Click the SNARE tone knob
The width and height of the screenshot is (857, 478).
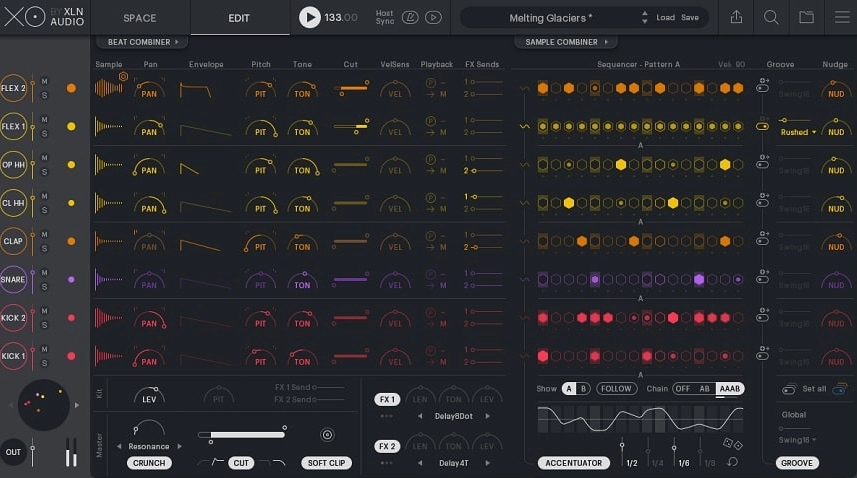(302, 281)
